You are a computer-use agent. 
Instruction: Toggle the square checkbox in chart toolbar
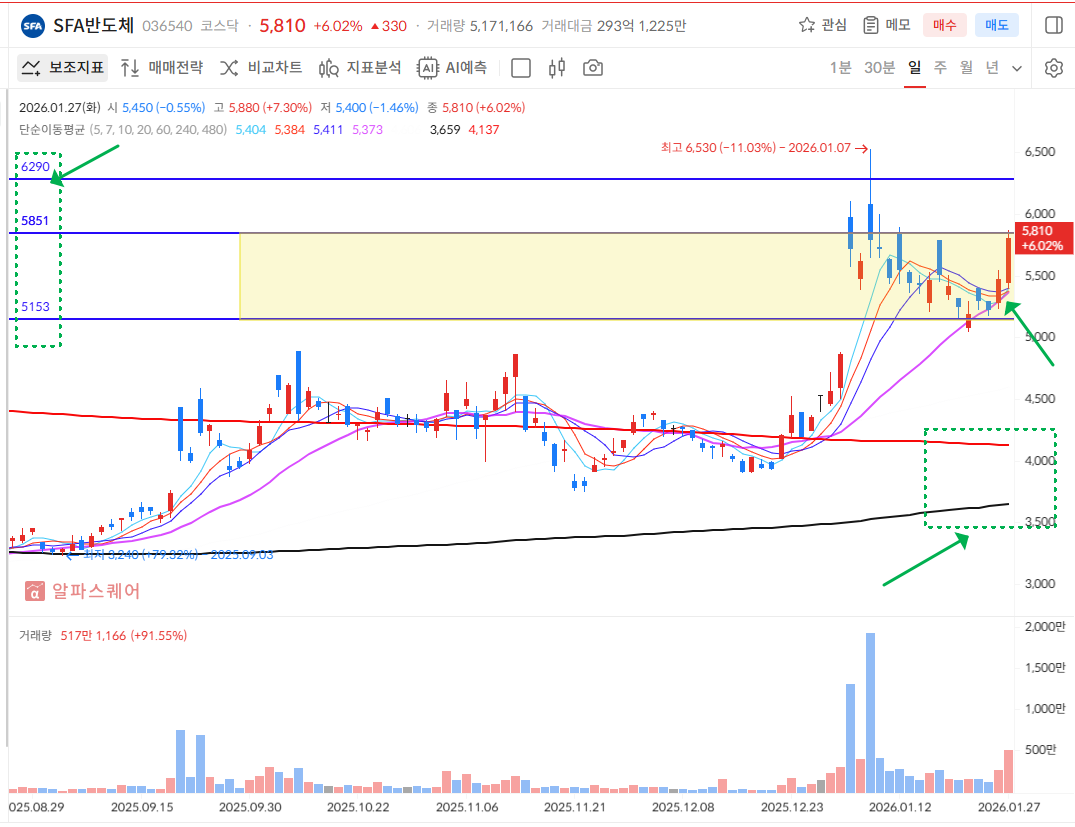click(520, 68)
